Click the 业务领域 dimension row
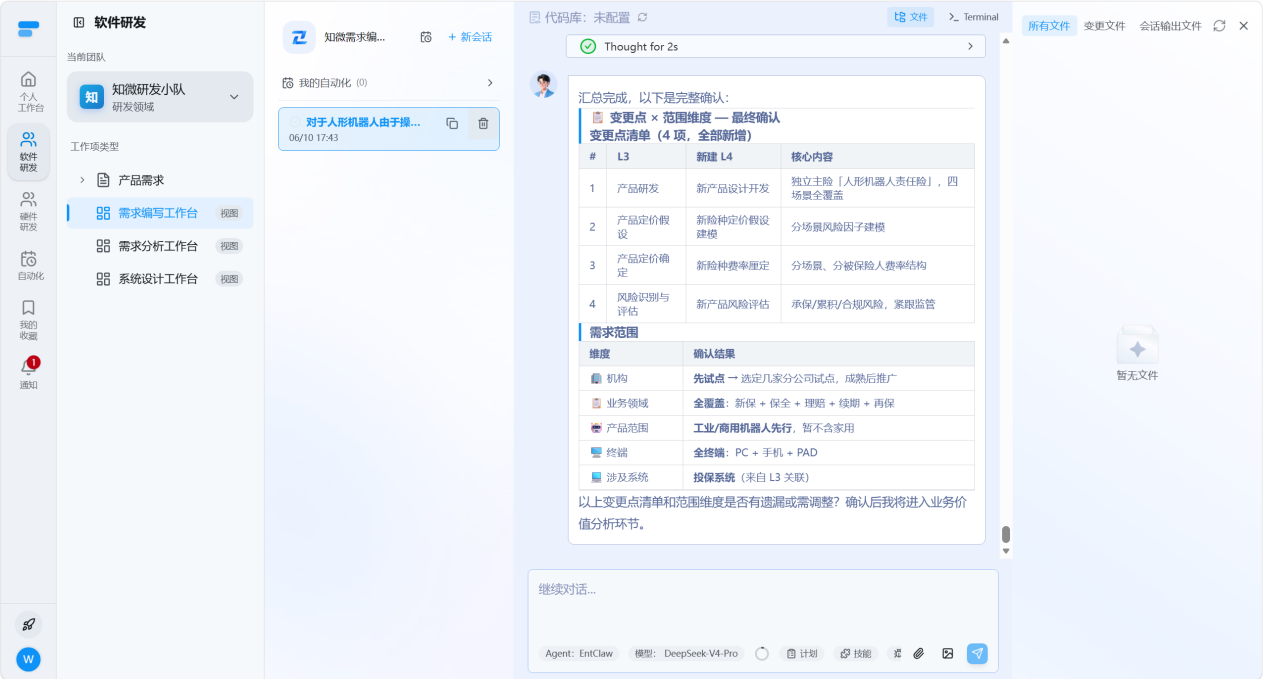 (777, 403)
